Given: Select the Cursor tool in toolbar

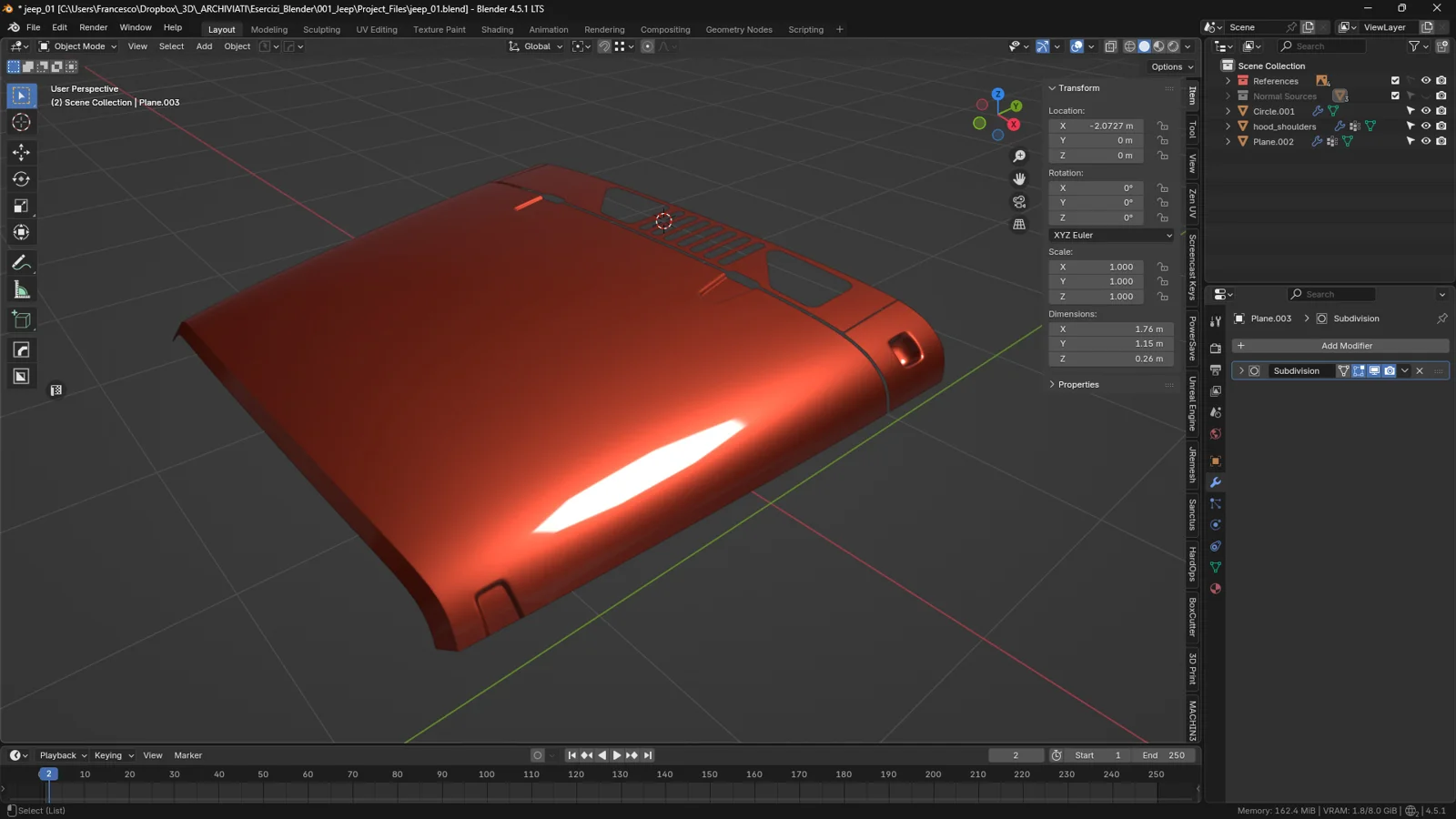Looking at the screenshot, I should [21, 123].
